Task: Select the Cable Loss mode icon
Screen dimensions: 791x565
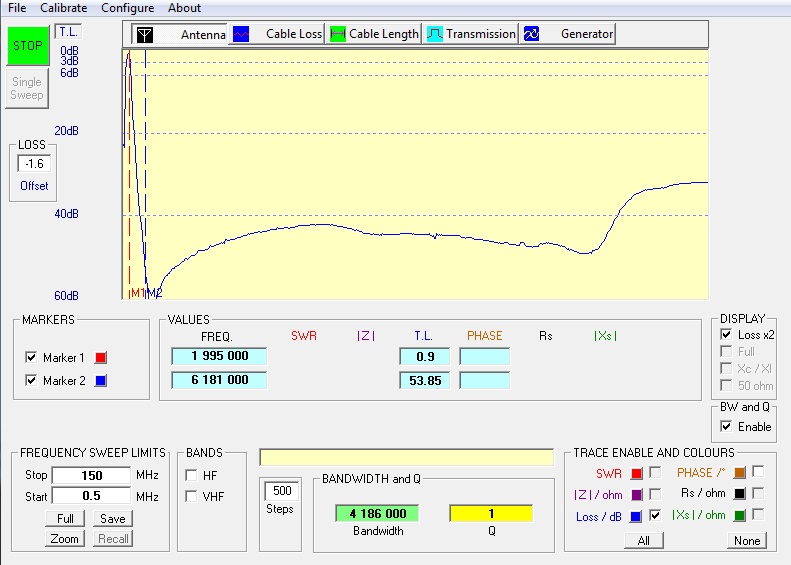Action: (x=241, y=34)
